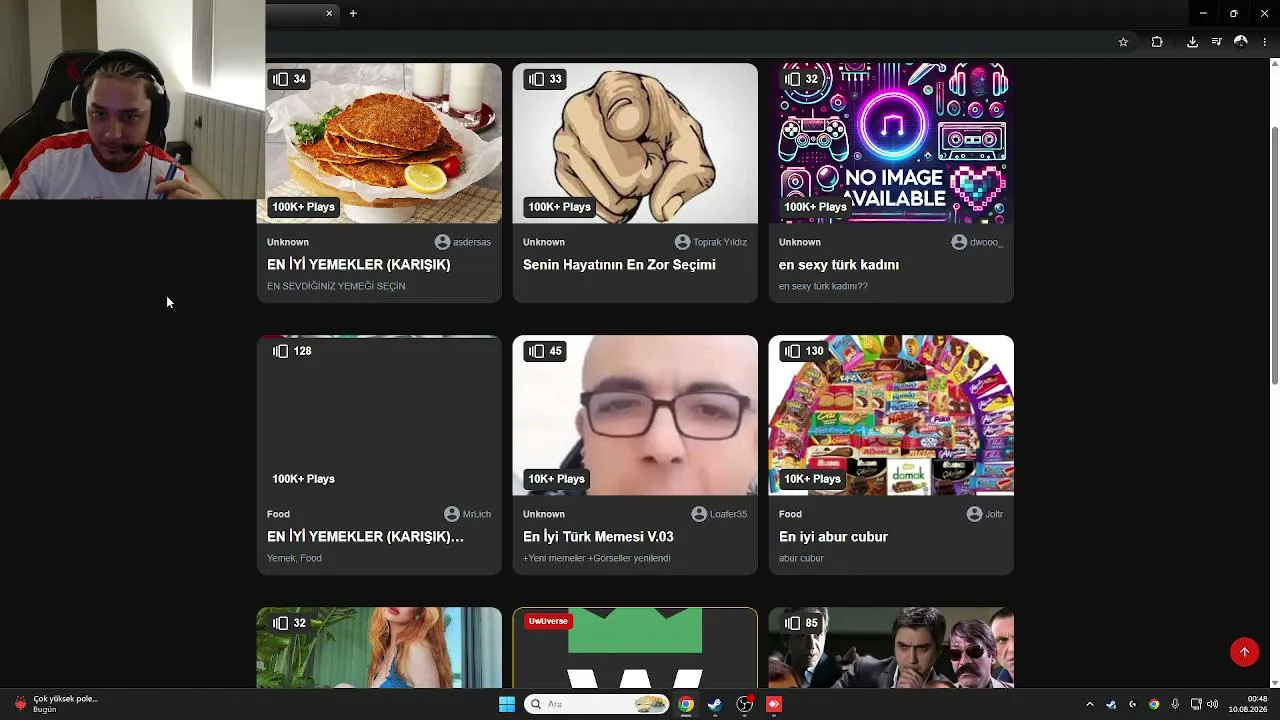The image size is (1280, 720).
Task: Bookmark this page with the star icon
Action: click(x=1123, y=42)
